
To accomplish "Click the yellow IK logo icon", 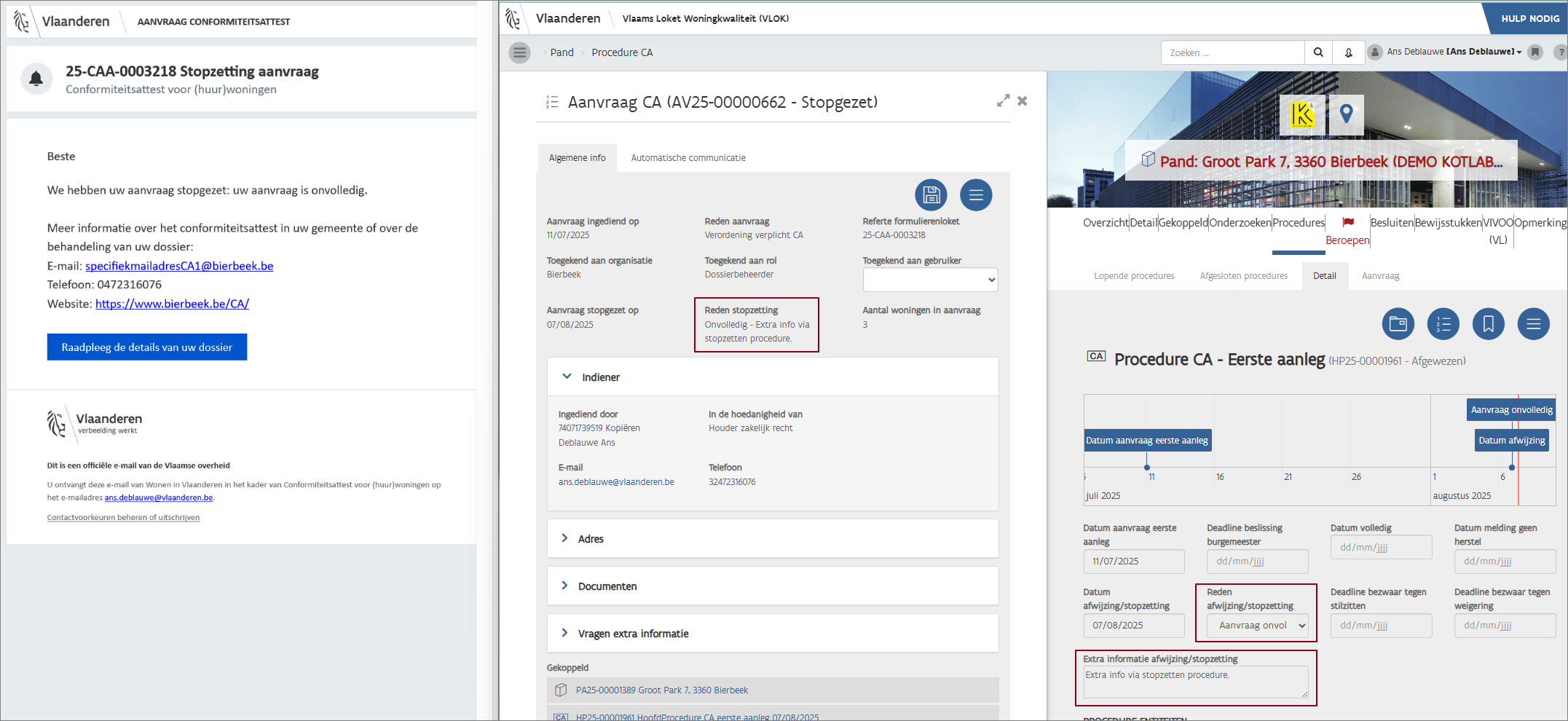I will 1301,114.
